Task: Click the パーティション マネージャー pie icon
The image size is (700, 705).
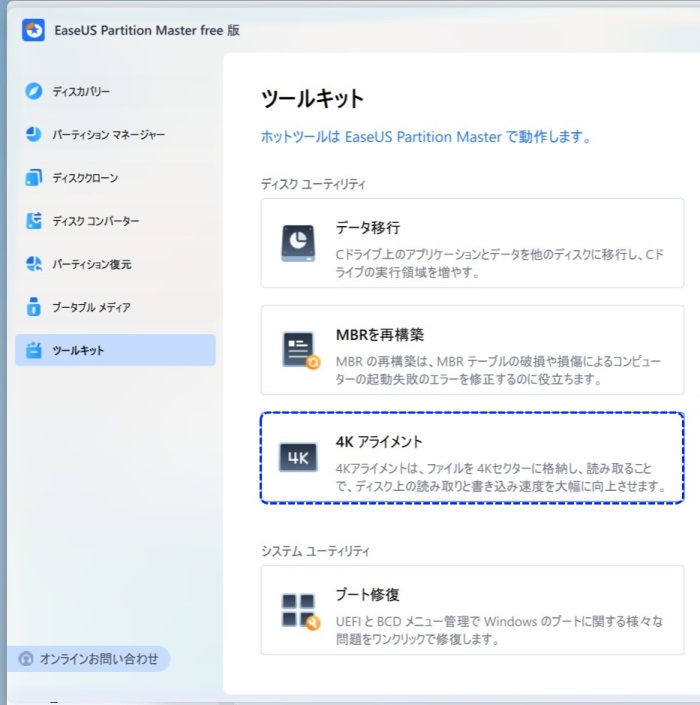Action: tap(34, 134)
